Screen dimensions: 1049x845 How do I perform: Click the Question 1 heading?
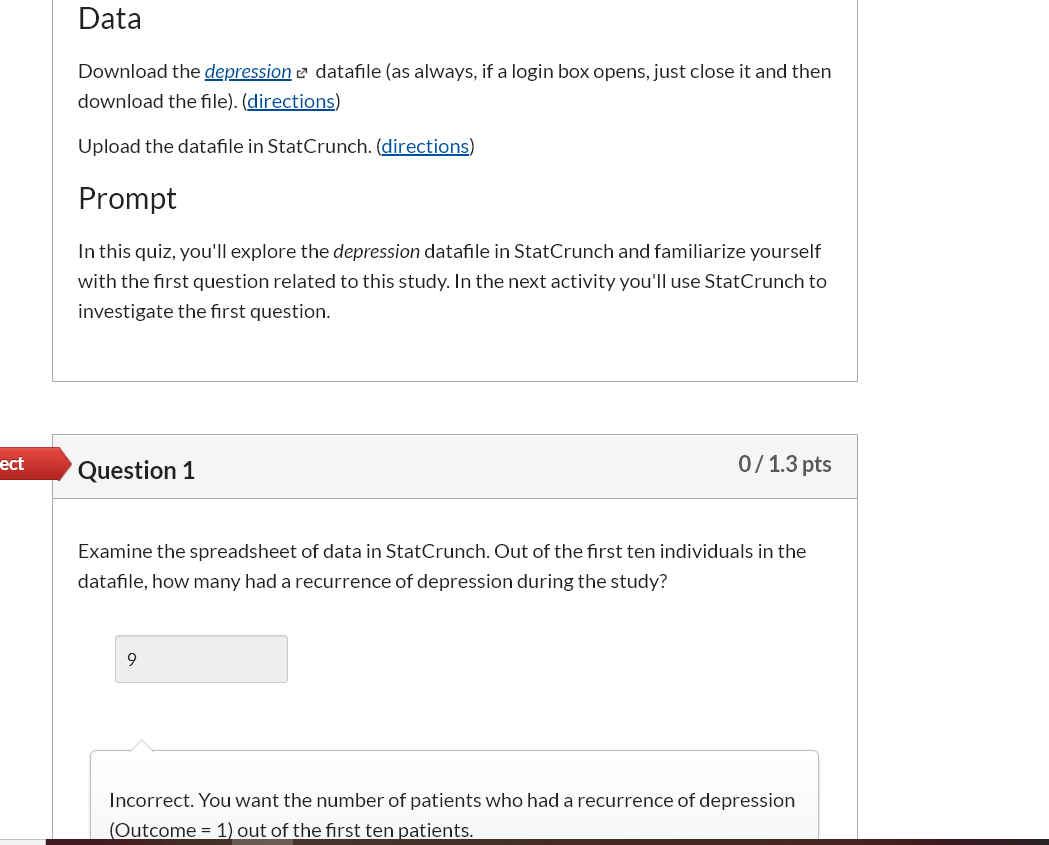pos(136,470)
